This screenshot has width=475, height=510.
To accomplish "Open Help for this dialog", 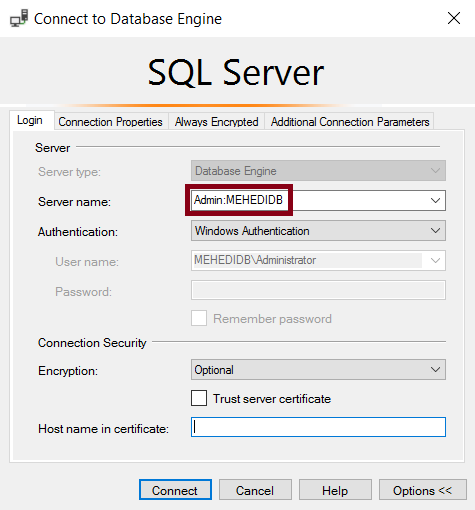I will click(335, 490).
